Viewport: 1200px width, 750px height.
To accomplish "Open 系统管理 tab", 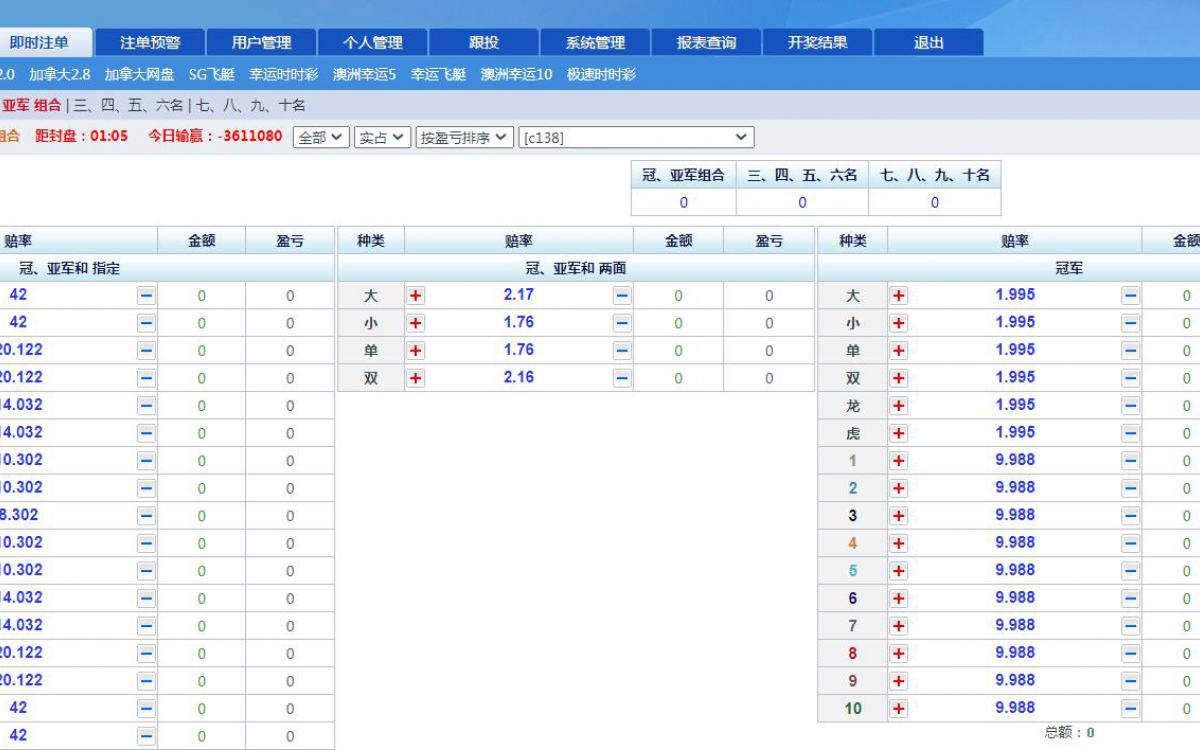I will (595, 42).
